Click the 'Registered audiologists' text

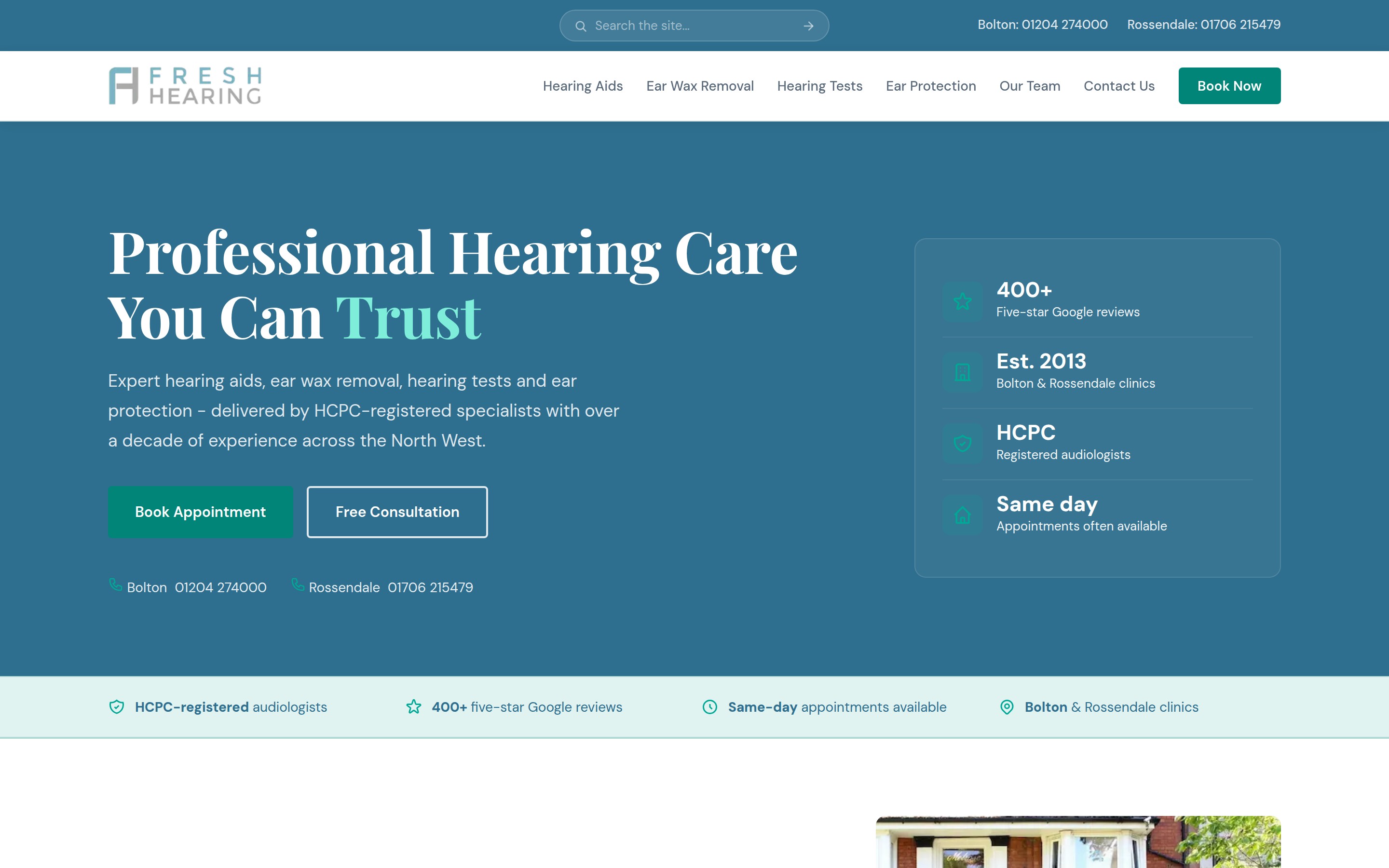[1063, 455]
